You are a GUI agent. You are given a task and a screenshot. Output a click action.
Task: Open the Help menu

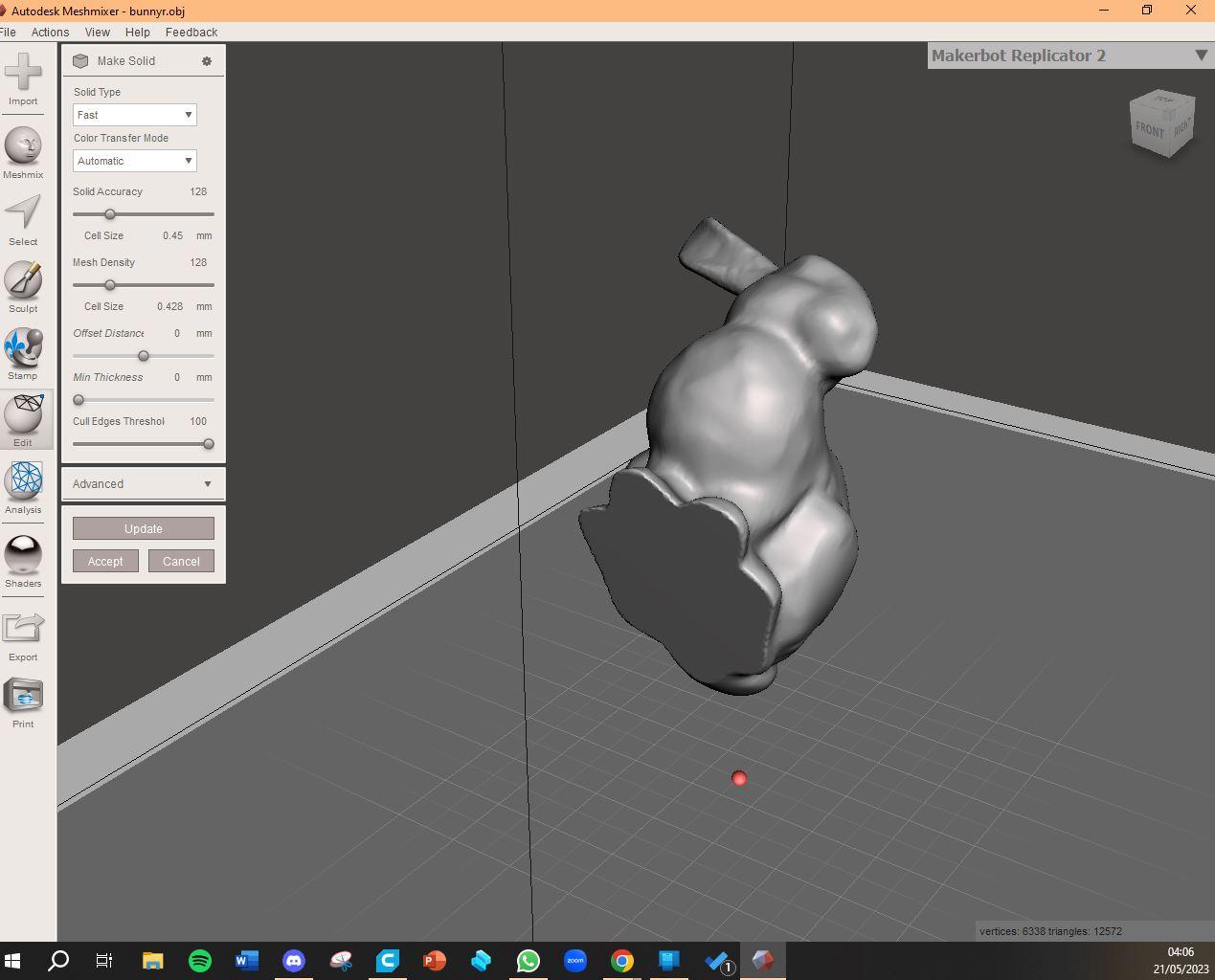pos(138,33)
